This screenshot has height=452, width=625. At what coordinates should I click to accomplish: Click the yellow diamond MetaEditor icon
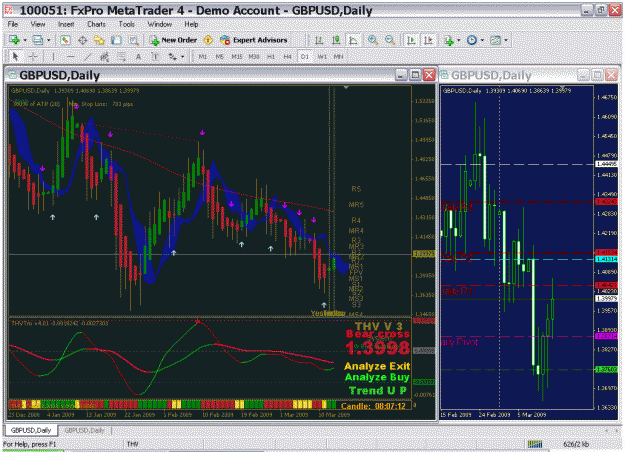click(208, 40)
